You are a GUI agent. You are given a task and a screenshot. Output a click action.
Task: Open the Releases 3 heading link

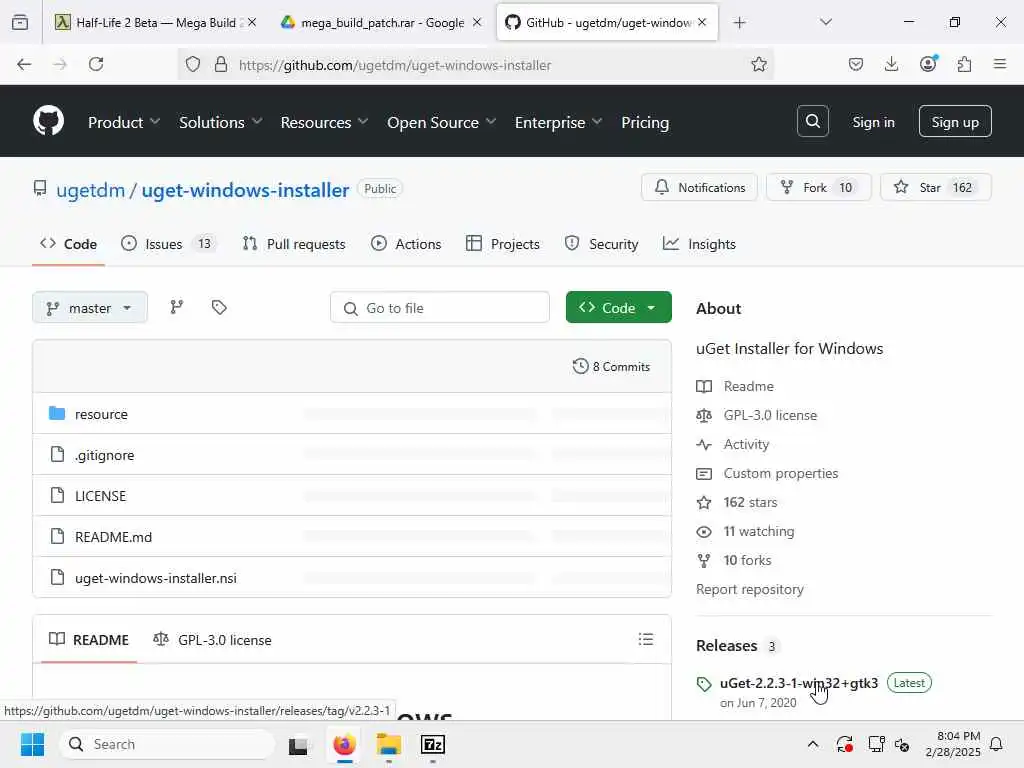737,645
